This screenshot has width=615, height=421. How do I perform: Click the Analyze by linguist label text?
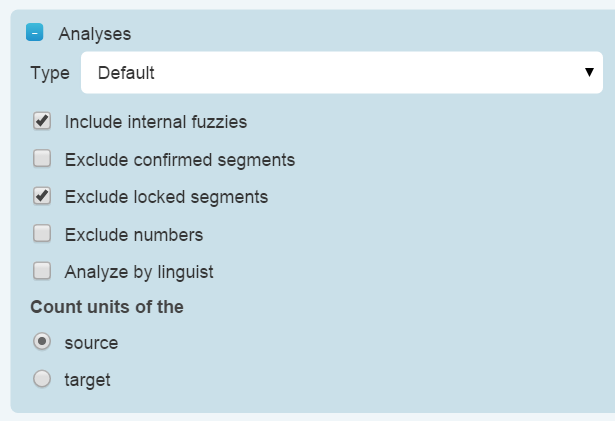[138, 272]
